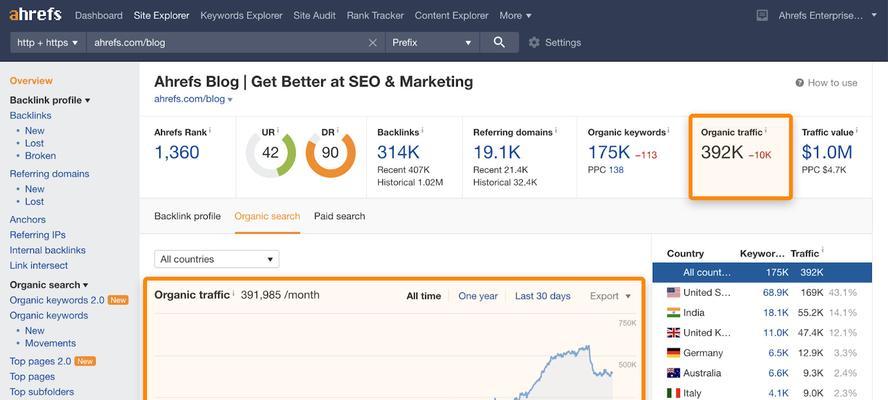Collapse the Organic search sidebar section
Image resolution: width=888 pixels, height=400 pixels.
coord(49,285)
